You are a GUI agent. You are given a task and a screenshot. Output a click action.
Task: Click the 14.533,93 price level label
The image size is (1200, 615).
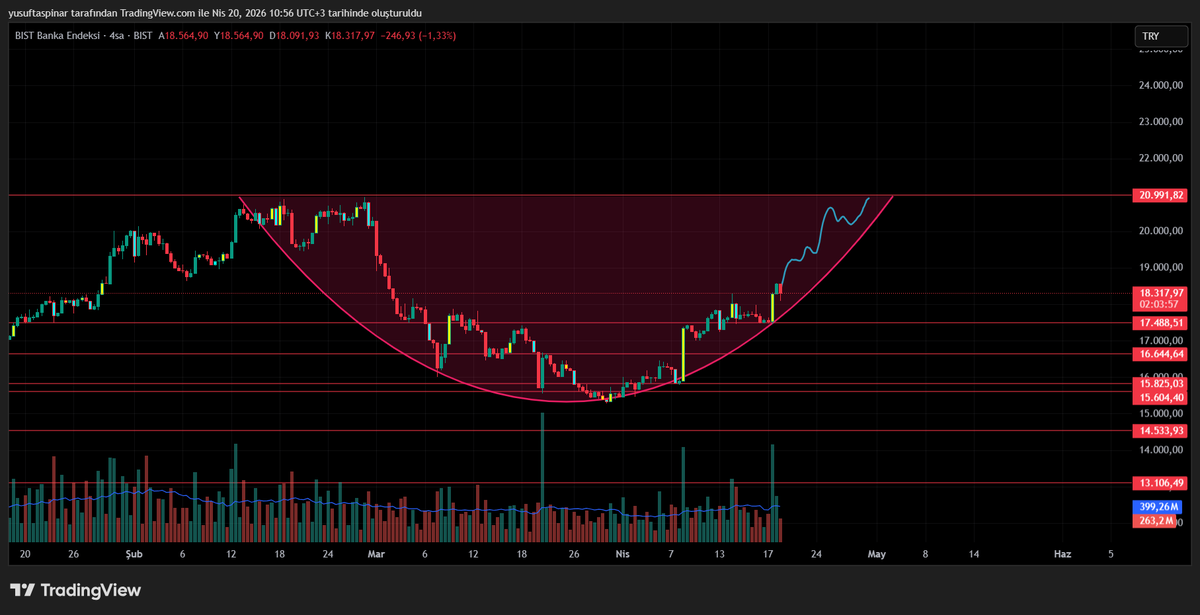(x=1160, y=430)
